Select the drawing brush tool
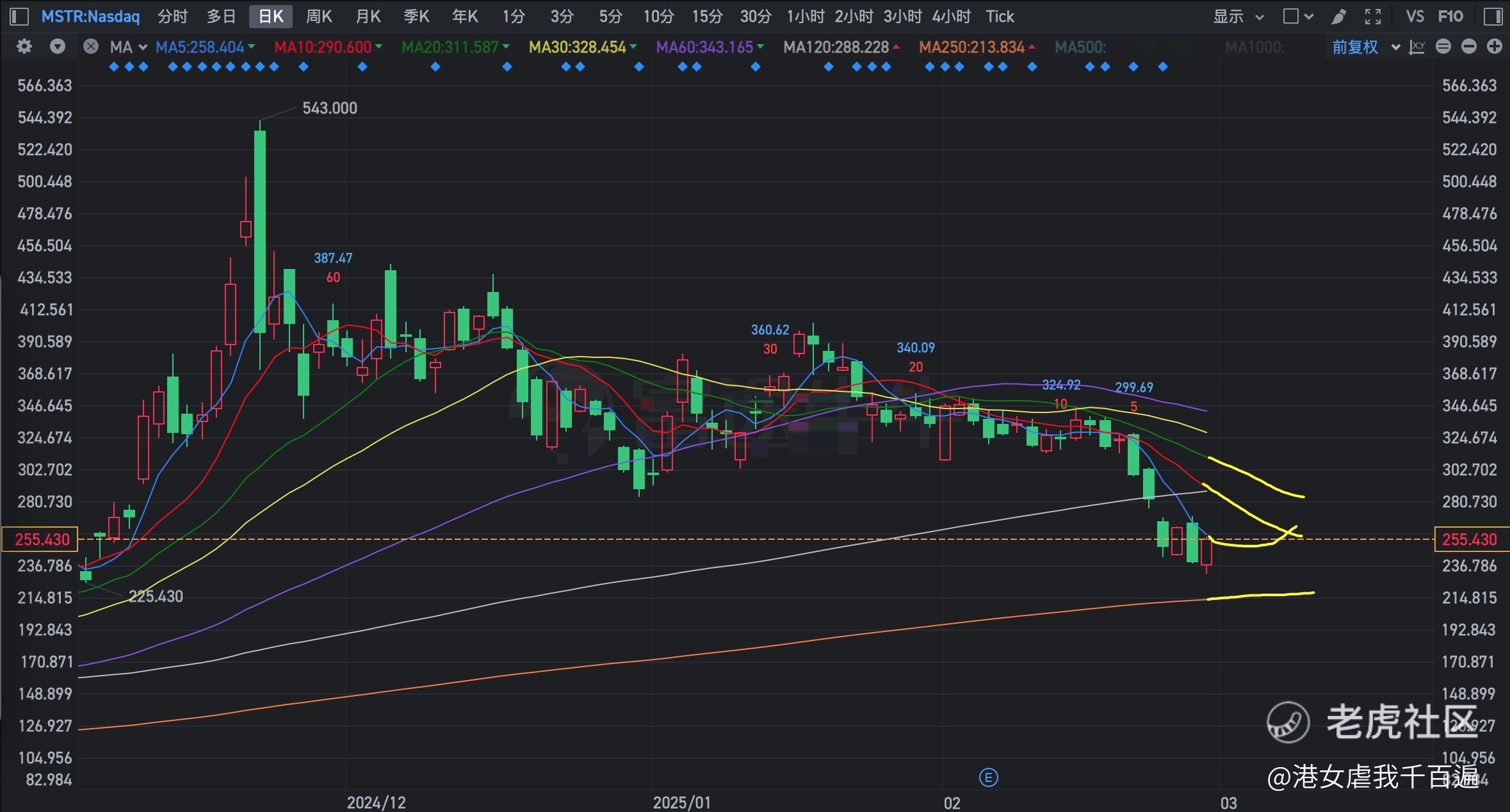The height and width of the screenshot is (812, 1510). tap(1338, 17)
